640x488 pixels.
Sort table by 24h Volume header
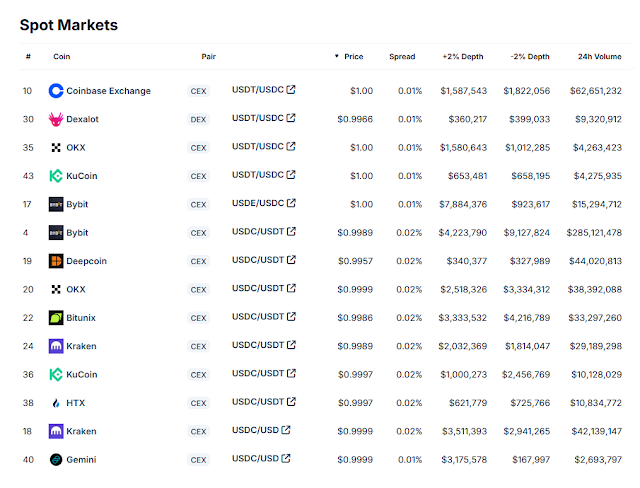(600, 57)
